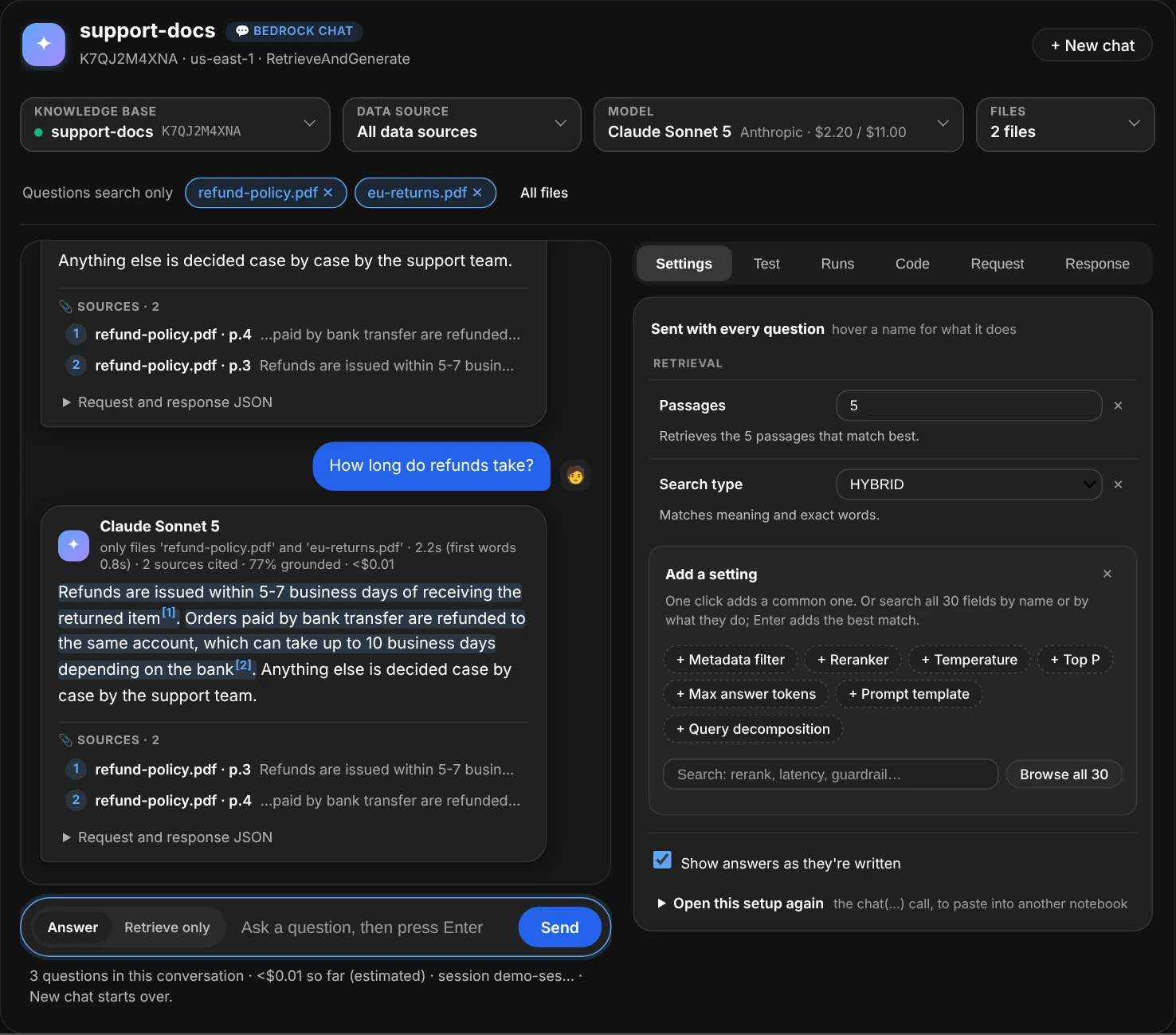Image resolution: width=1176 pixels, height=1035 pixels.
Task: Open source 2 refund-policy.pdf p.4 in latest answer
Action: [292, 801]
